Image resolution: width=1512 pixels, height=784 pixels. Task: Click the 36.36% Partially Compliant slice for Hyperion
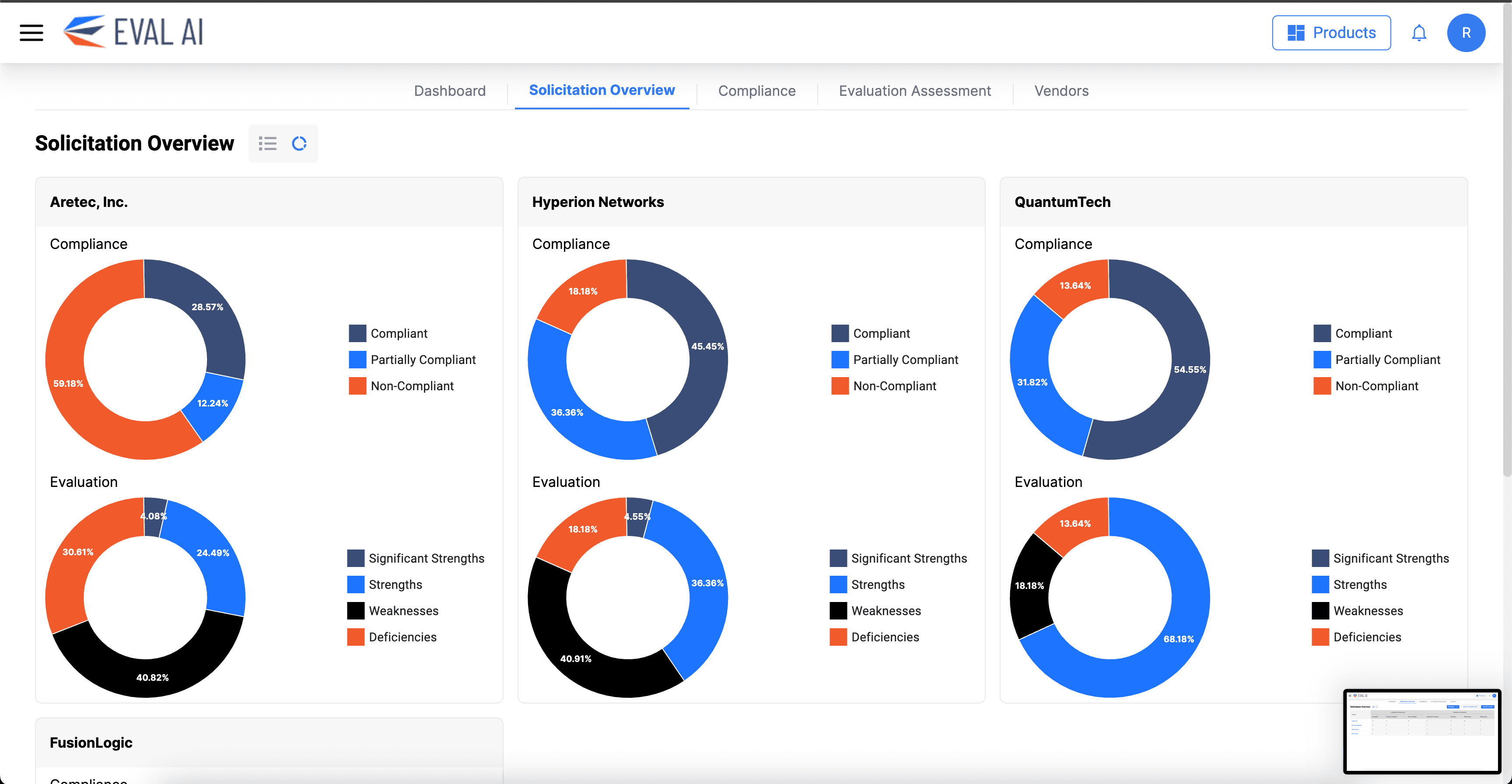click(567, 413)
